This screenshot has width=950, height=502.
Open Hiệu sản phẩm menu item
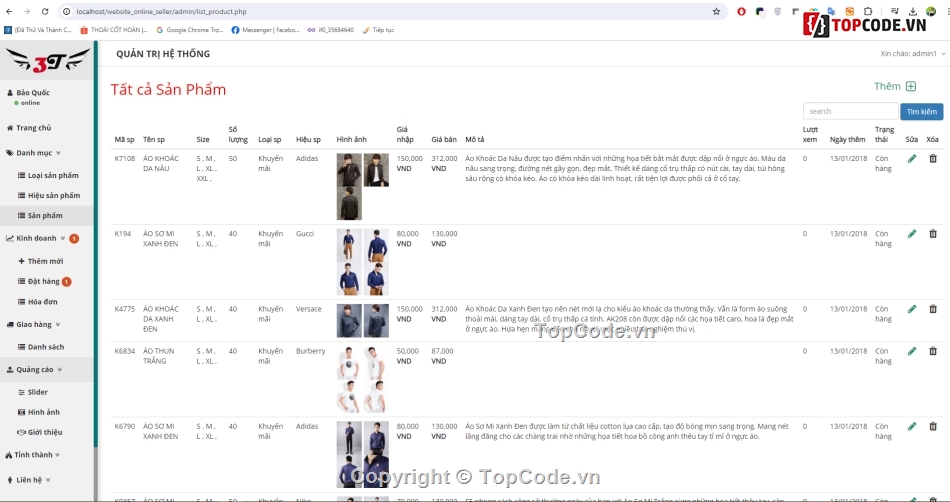[x=49, y=196]
